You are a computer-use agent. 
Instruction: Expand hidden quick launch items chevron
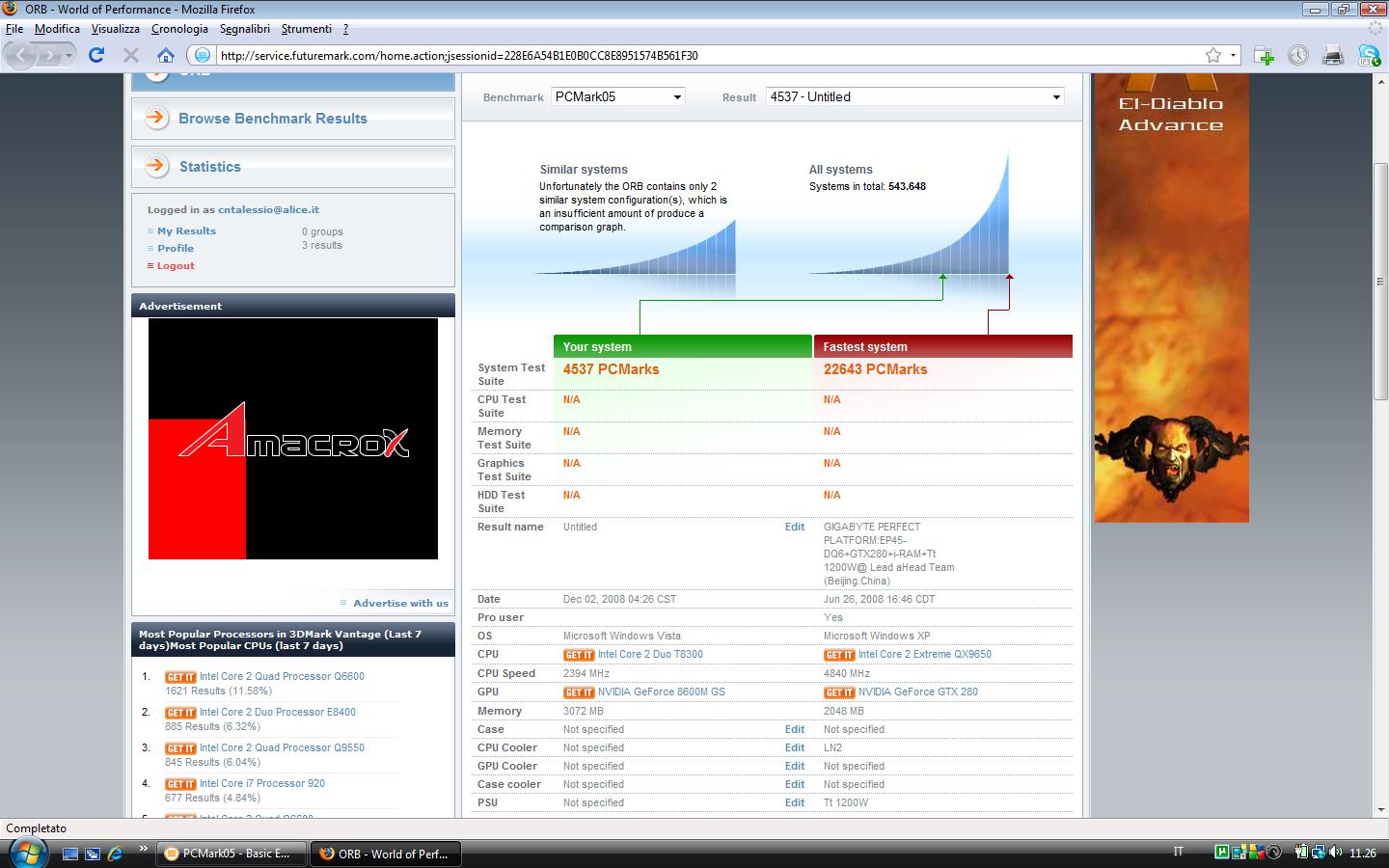click(144, 850)
